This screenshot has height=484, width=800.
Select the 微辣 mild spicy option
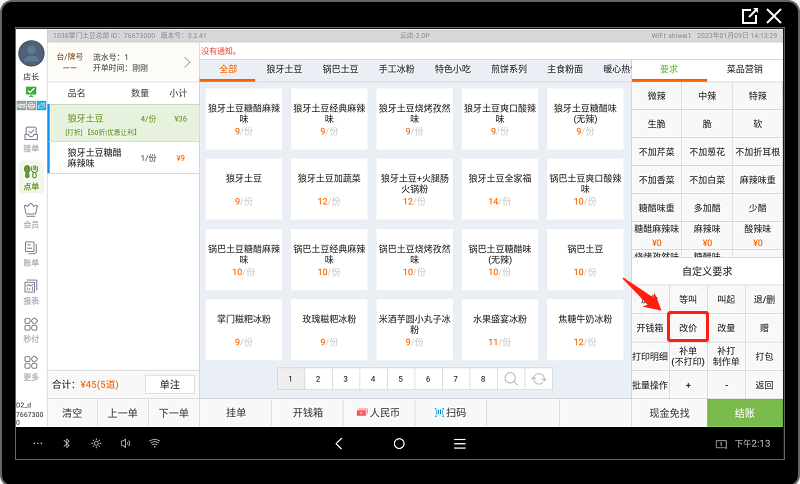tap(657, 96)
